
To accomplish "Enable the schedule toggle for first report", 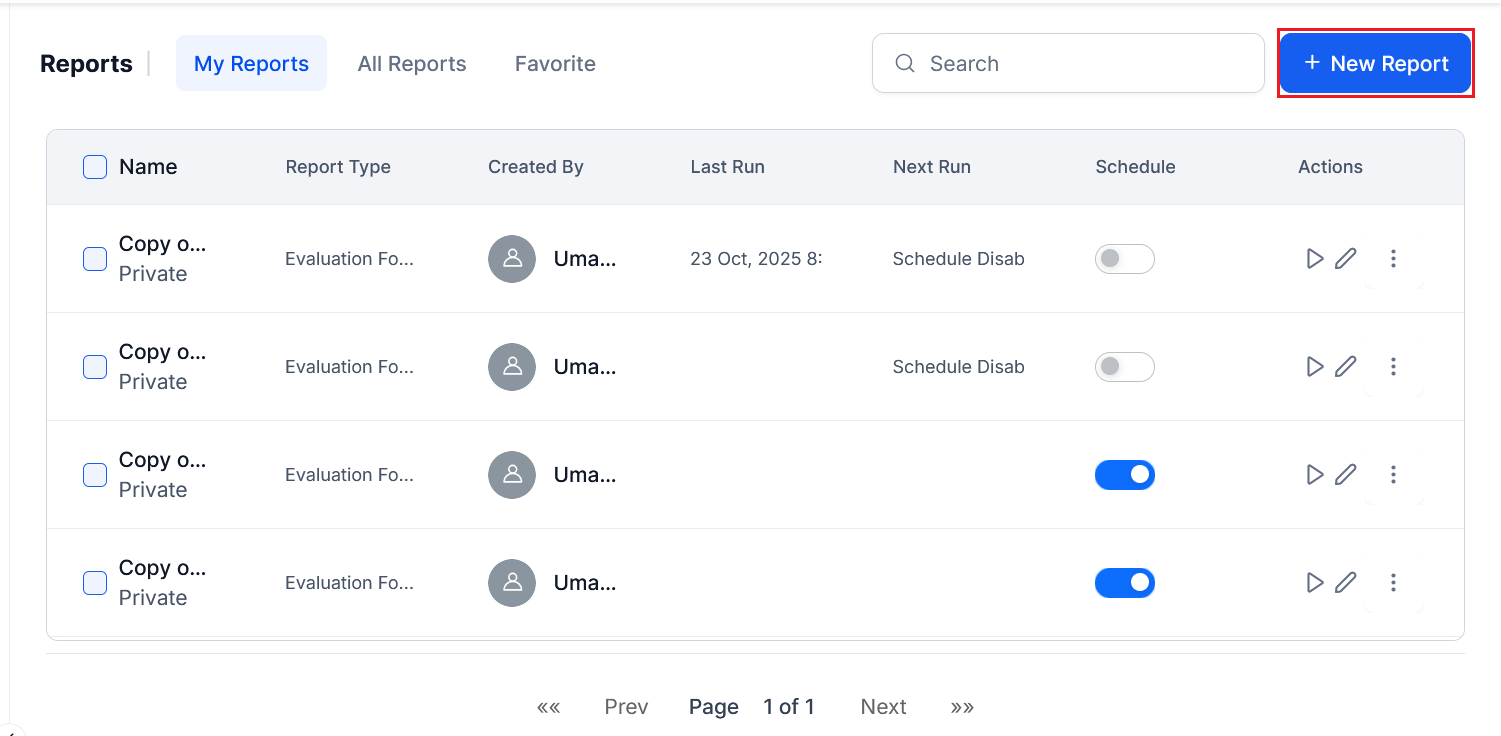I will (1124, 259).
